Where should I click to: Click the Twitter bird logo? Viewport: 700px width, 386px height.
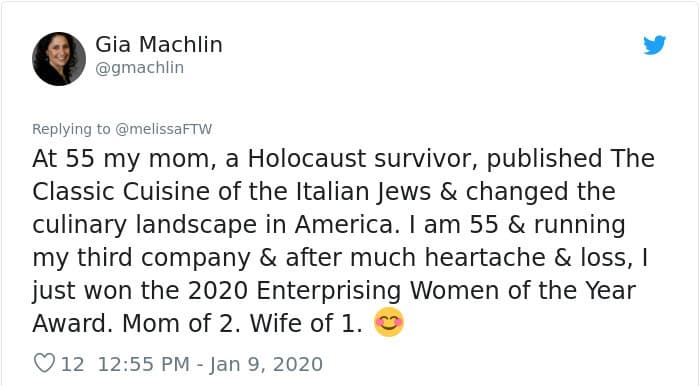(654, 45)
